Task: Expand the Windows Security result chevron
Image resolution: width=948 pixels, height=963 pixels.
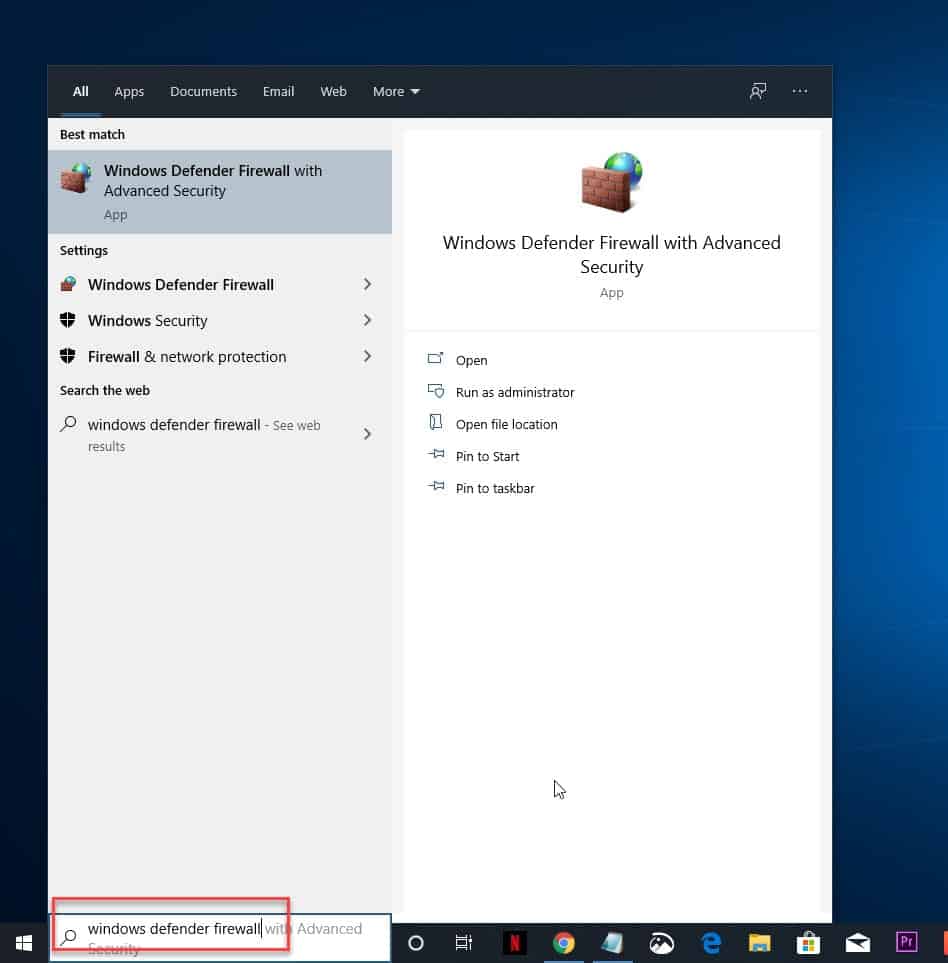Action: (367, 320)
